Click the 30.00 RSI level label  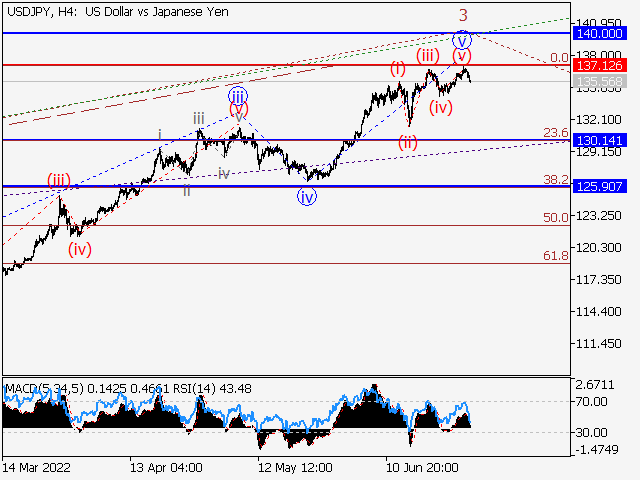click(591, 432)
